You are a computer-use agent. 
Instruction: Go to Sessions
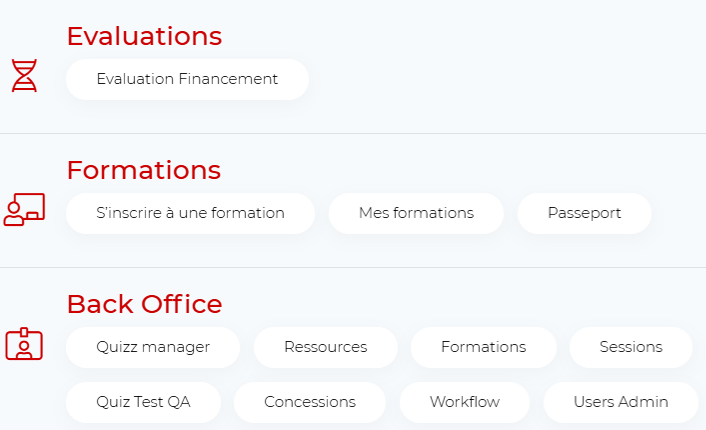[x=631, y=347]
